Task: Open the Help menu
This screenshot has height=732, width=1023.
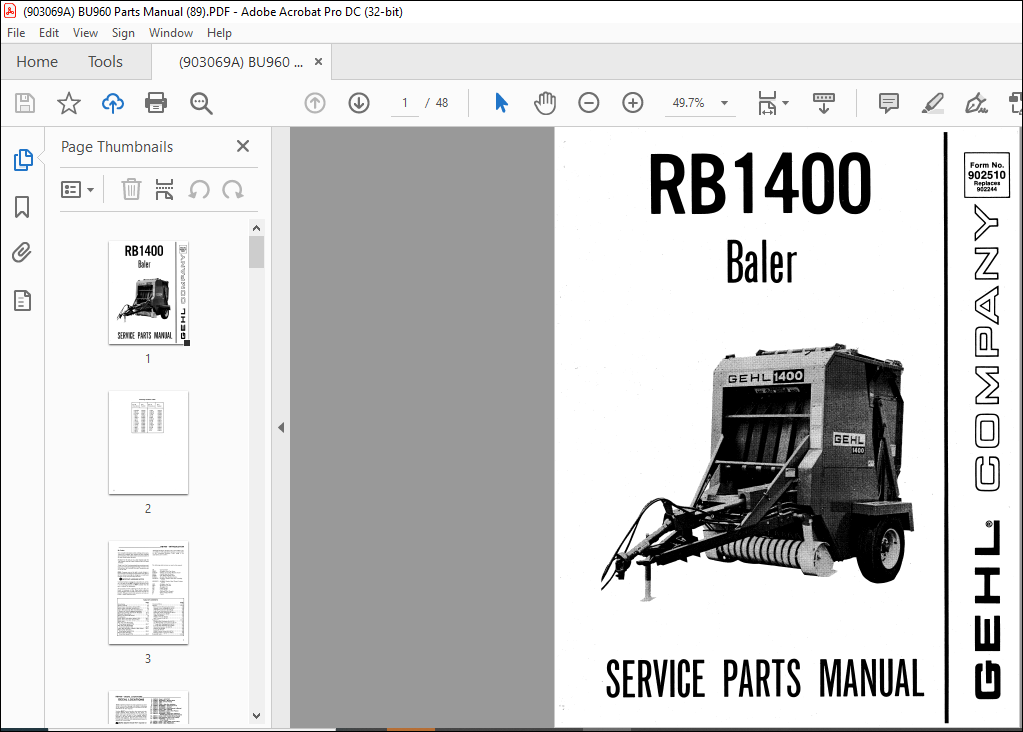Action: pyautogui.click(x=219, y=33)
